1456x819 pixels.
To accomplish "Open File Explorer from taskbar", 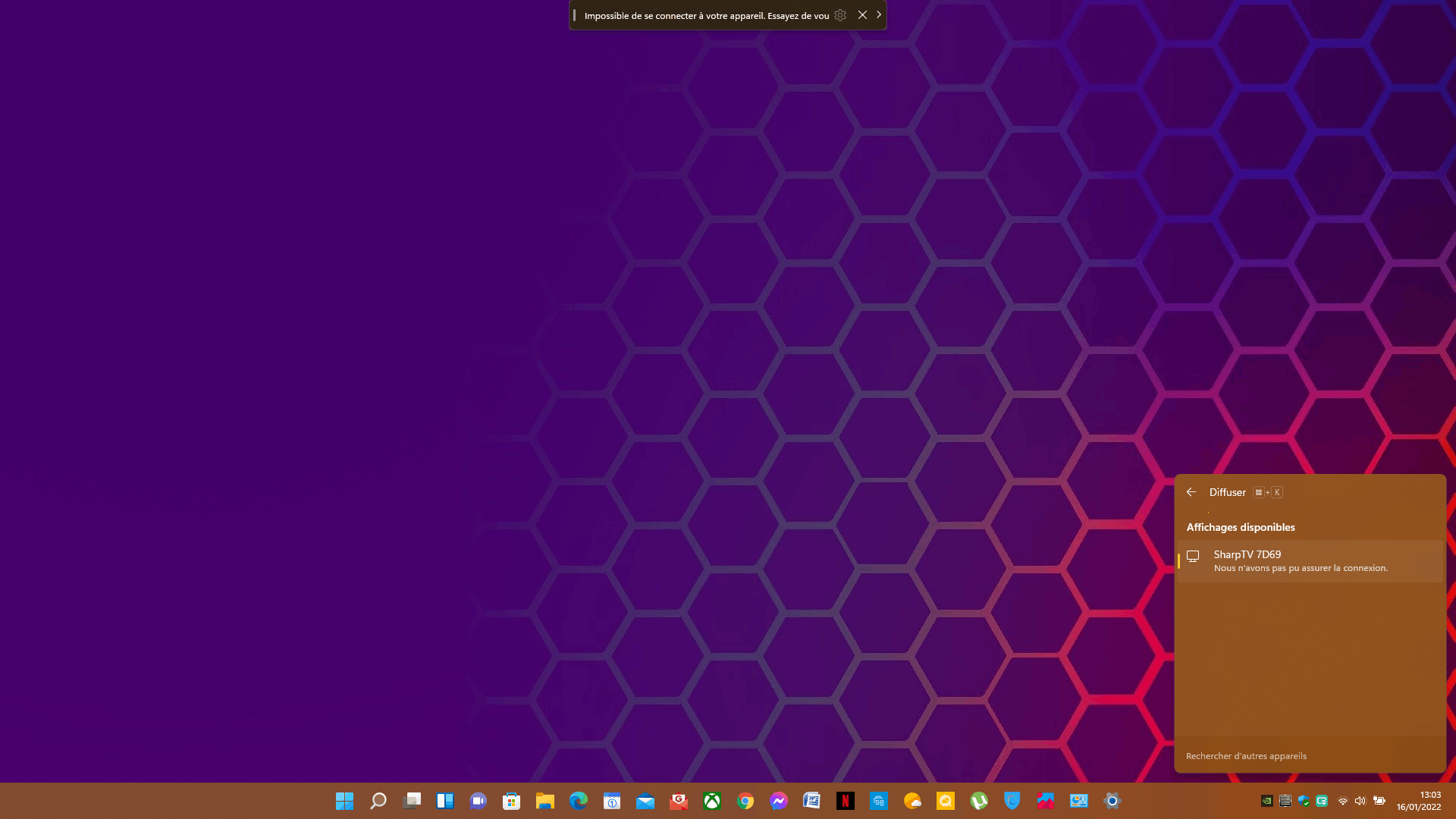I will click(x=545, y=801).
